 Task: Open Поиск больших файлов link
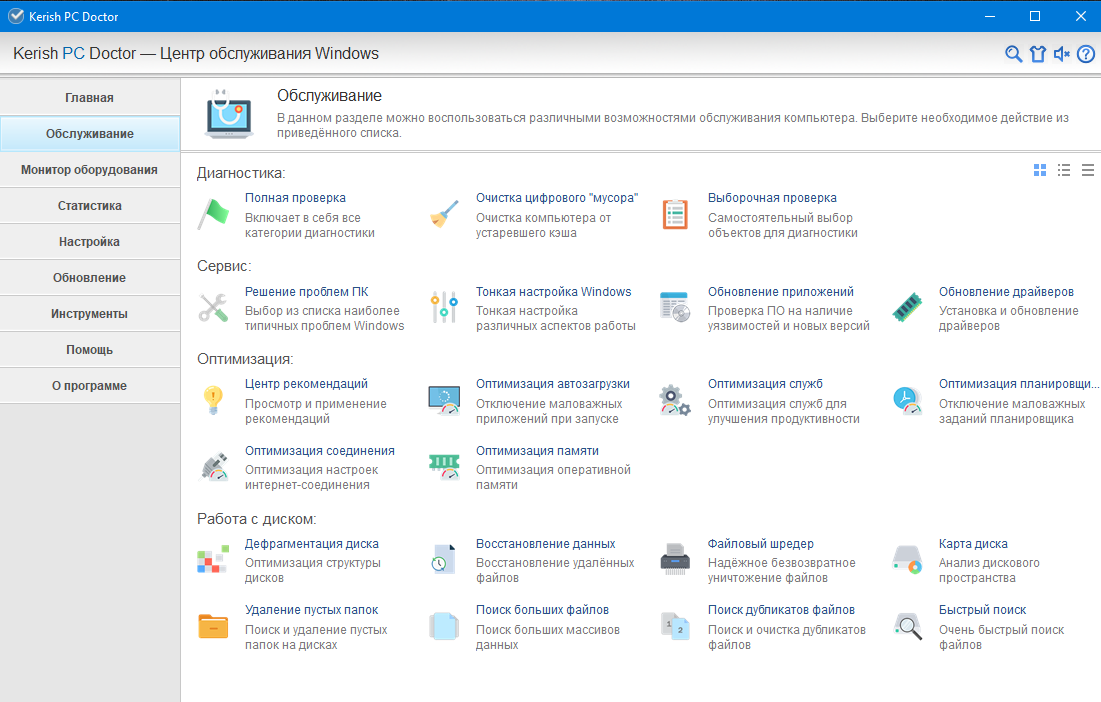coord(542,610)
